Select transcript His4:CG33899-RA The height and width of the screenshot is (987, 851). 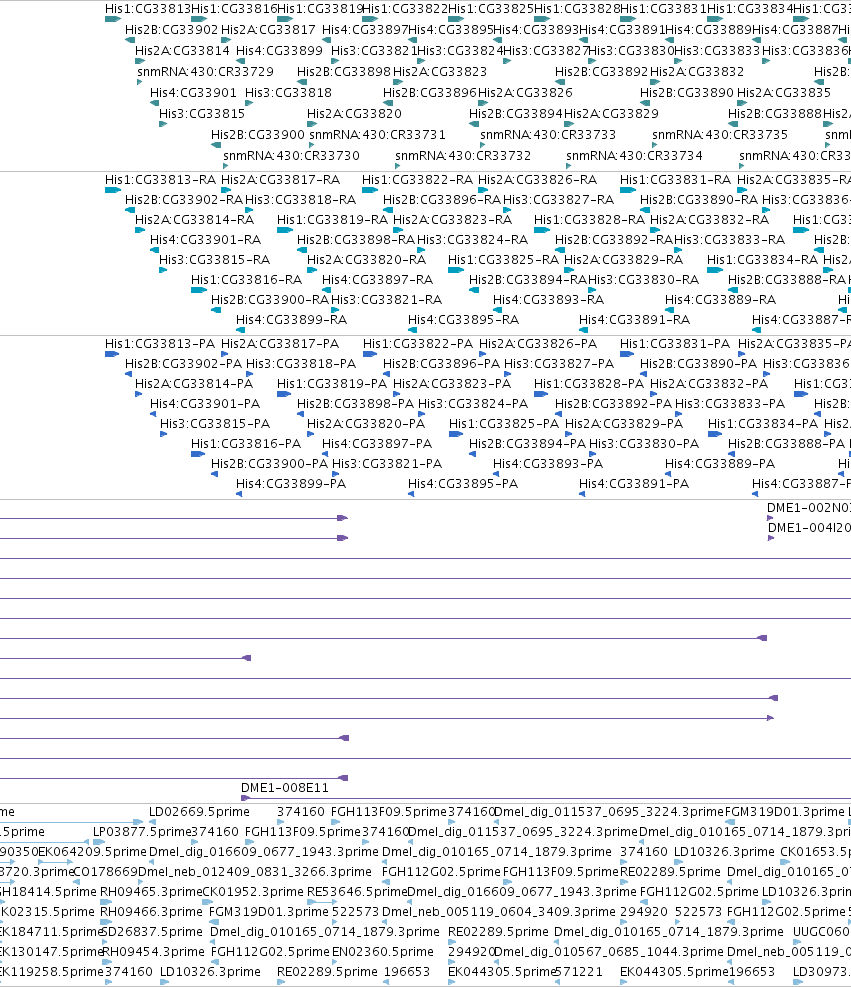point(291,320)
